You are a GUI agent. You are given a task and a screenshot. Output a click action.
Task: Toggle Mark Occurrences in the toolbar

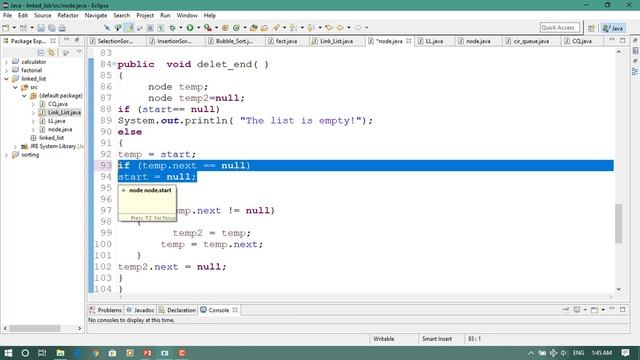coord(130,28)
